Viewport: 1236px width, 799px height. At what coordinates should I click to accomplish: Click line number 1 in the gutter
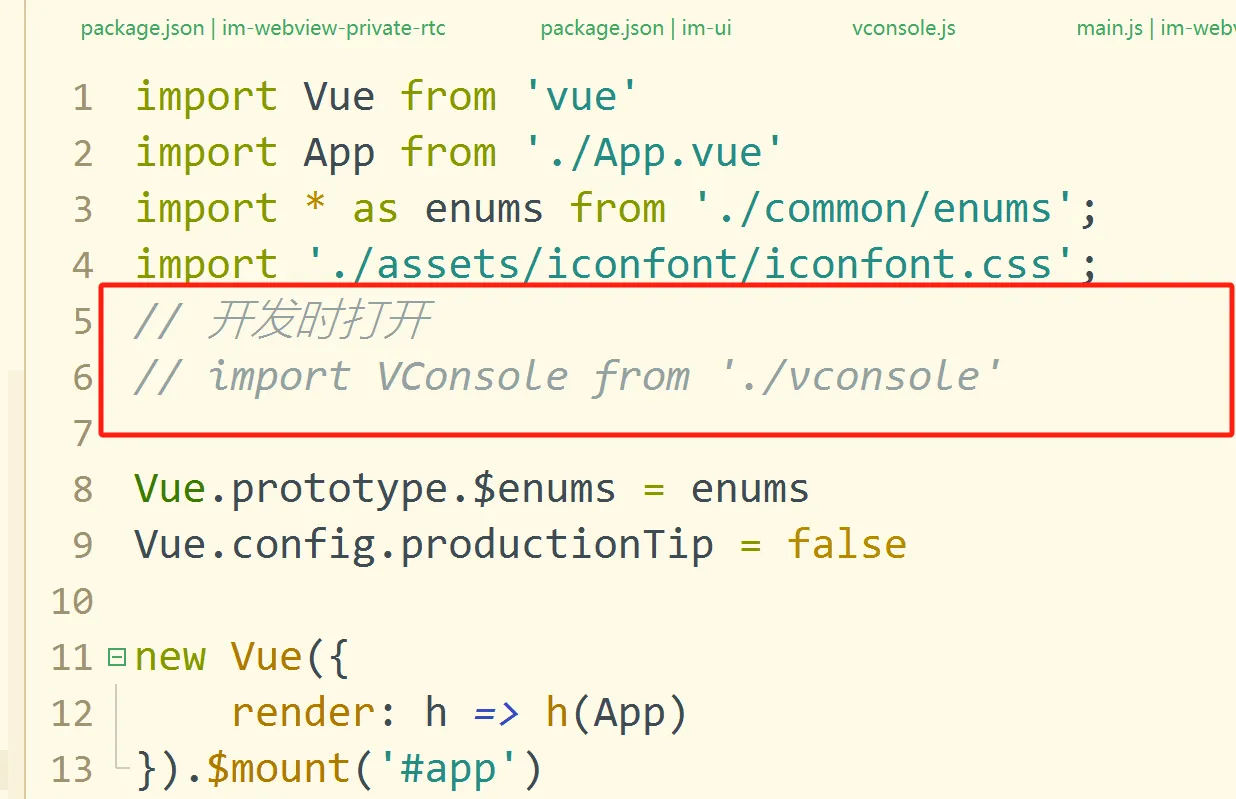tap(82, 98)
